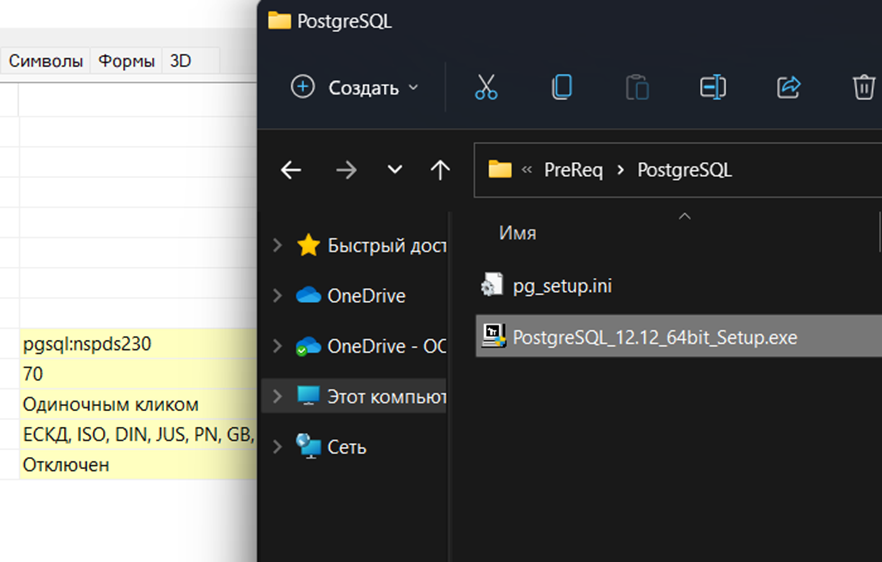Expand the Этот компьютер tree node
Image resolution: width=882 pixels, height=562 pixels.
(277, 397)
